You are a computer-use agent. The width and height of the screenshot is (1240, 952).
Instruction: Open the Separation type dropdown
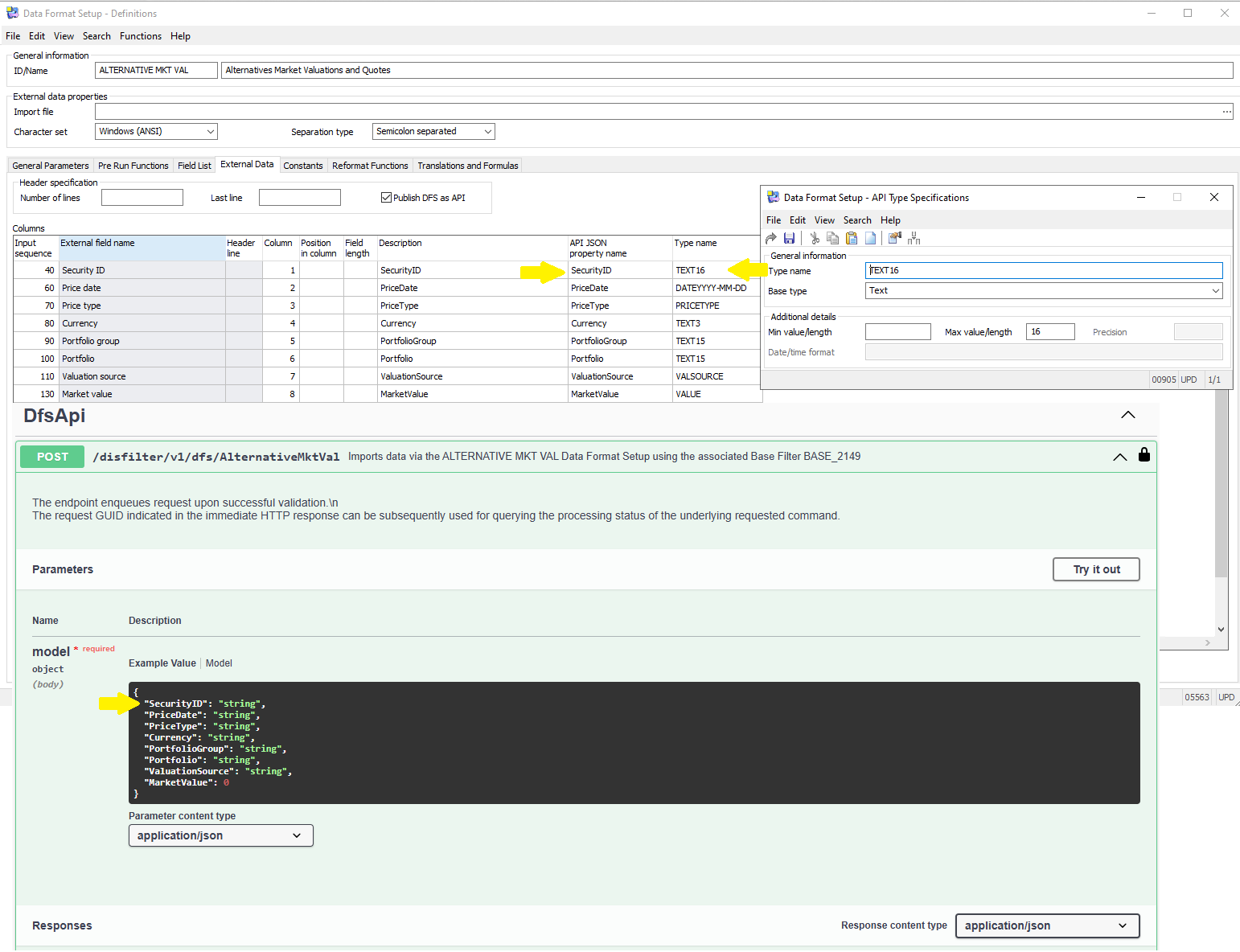pyautogui.click(x=434, y=131)
